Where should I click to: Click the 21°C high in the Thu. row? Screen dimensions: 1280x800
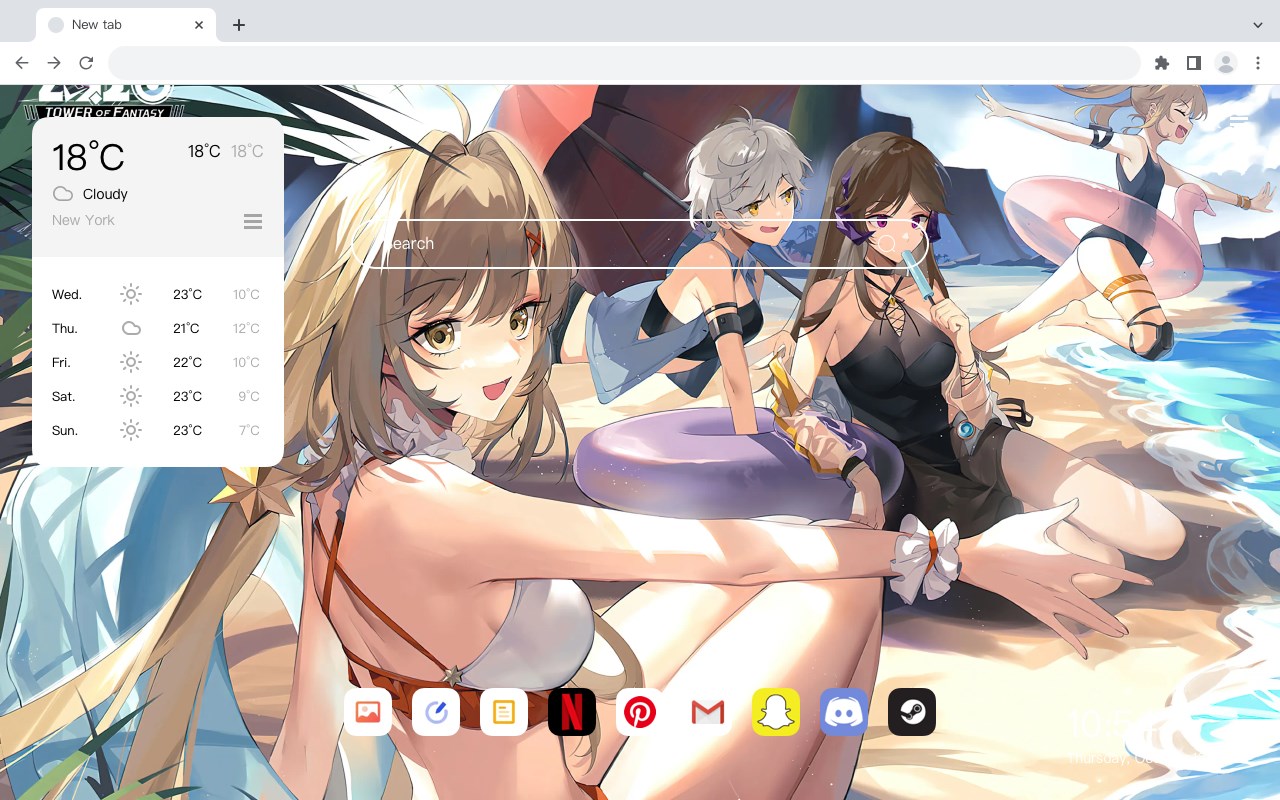[187, 328]
